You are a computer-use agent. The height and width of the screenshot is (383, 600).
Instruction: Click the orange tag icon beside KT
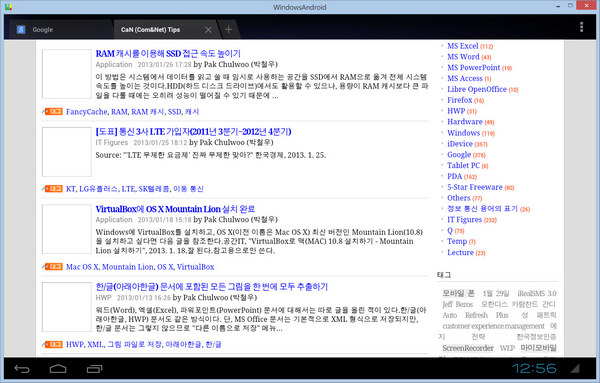click(x=53, y=189)
